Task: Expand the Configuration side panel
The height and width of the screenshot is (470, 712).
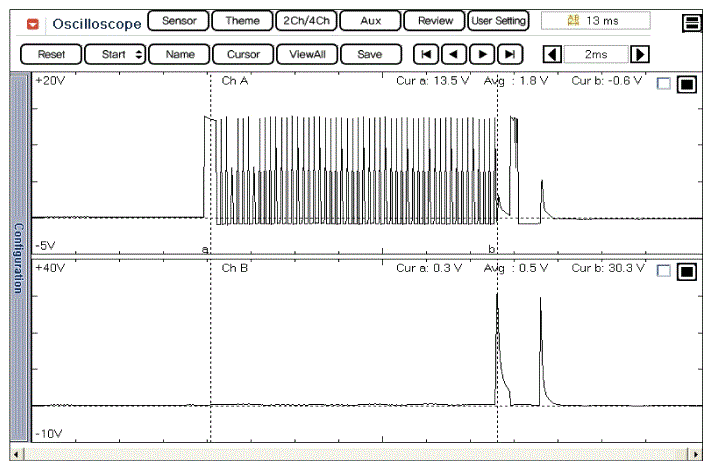Action: [18, 257]
